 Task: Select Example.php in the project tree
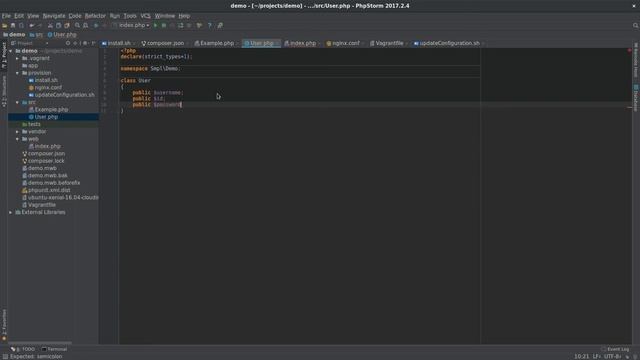click(x=51, y=110)
